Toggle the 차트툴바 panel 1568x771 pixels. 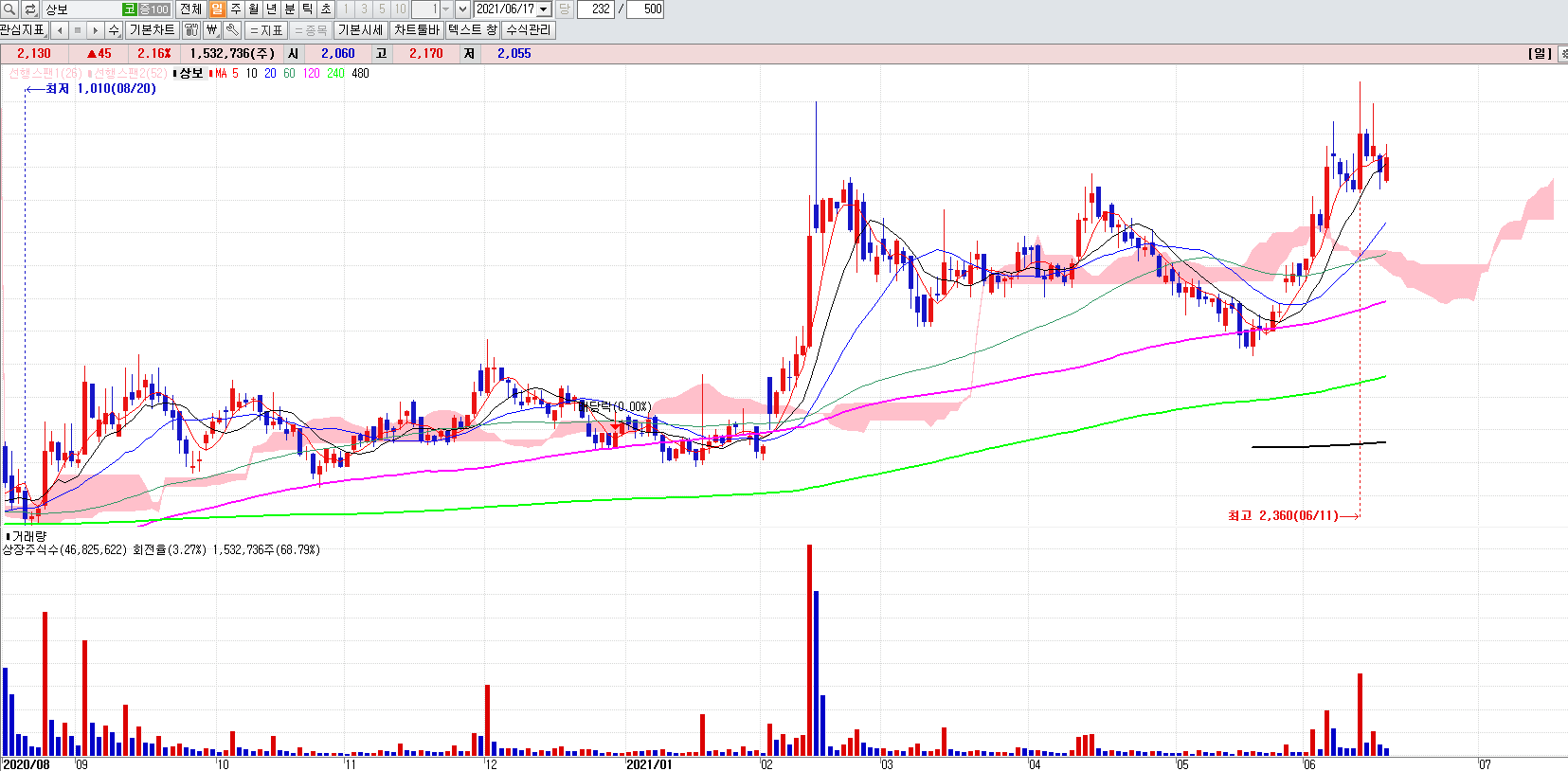tap(417, 29)
